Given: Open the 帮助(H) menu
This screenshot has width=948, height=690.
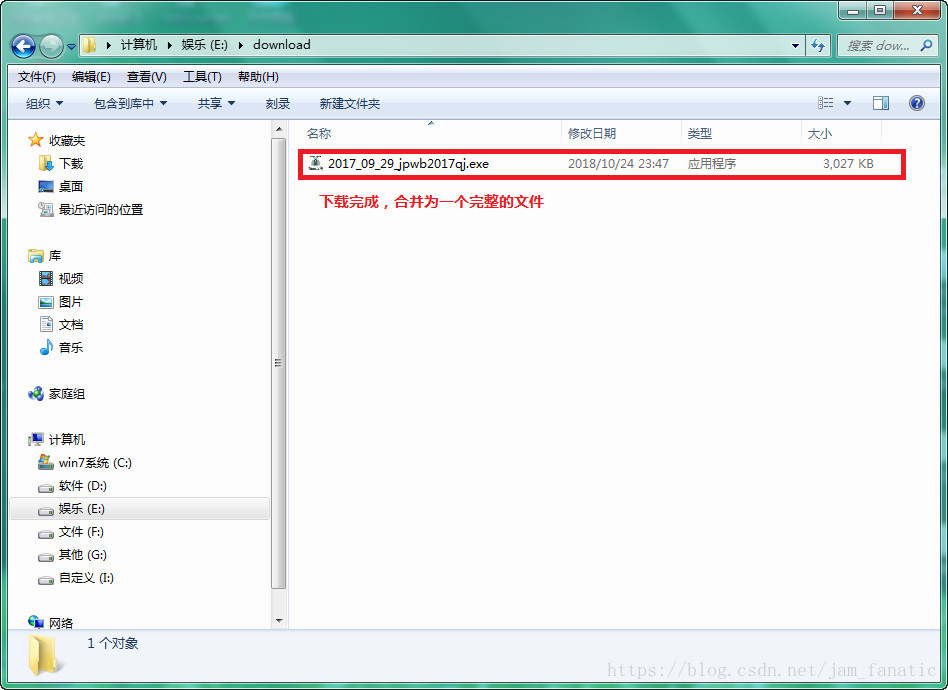Looking at the screenshot, I should click(258, 77).
